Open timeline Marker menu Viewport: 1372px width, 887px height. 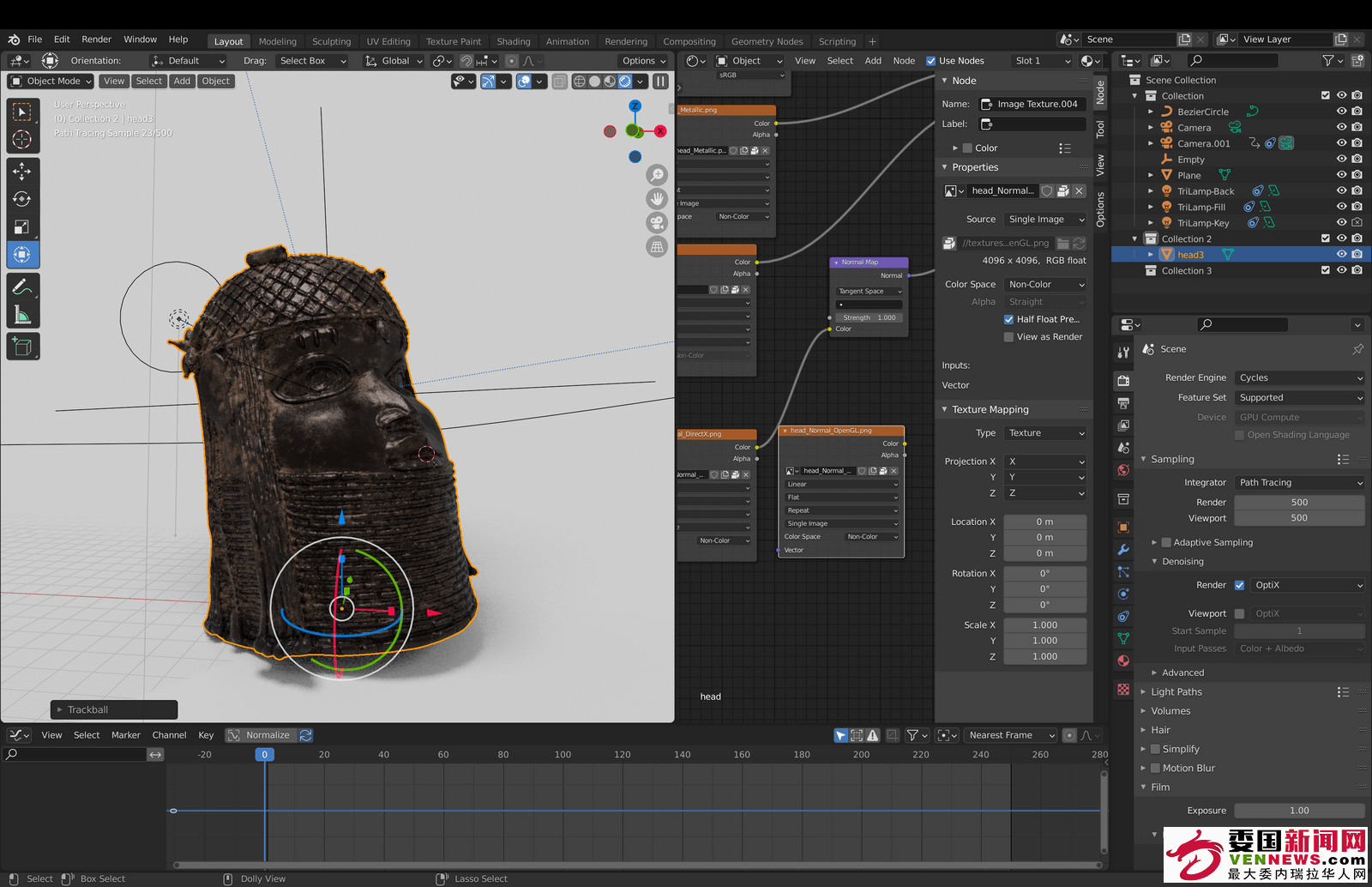click(x=126, y=735)
